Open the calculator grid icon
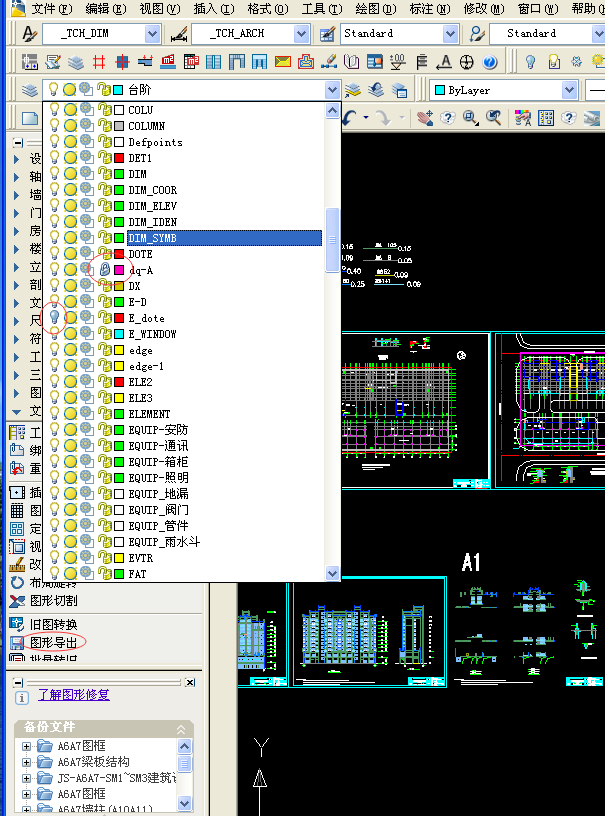The image size is (605, 816). (x=546, y=118)
